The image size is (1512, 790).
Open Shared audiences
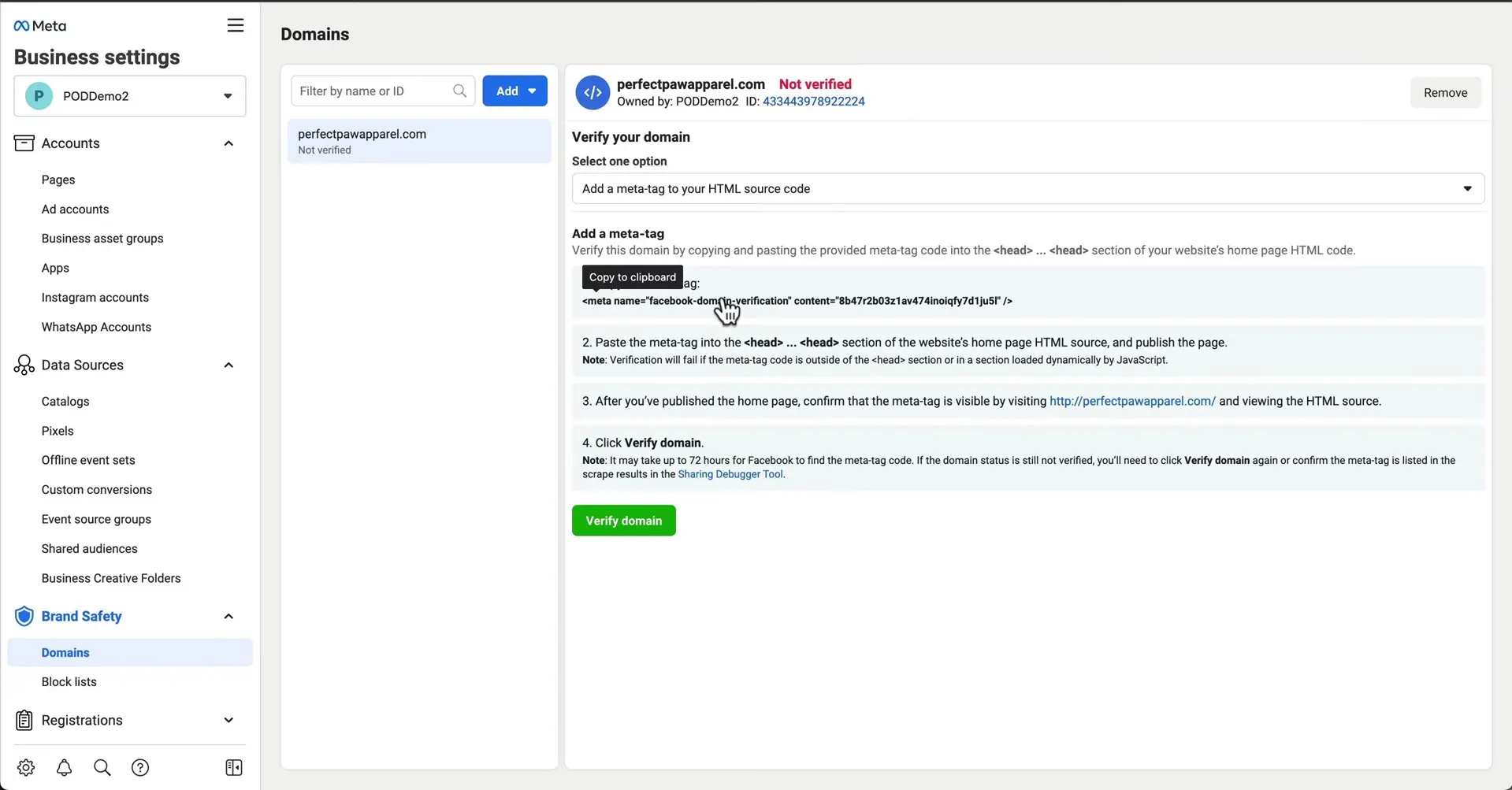[x=89, y=549]
